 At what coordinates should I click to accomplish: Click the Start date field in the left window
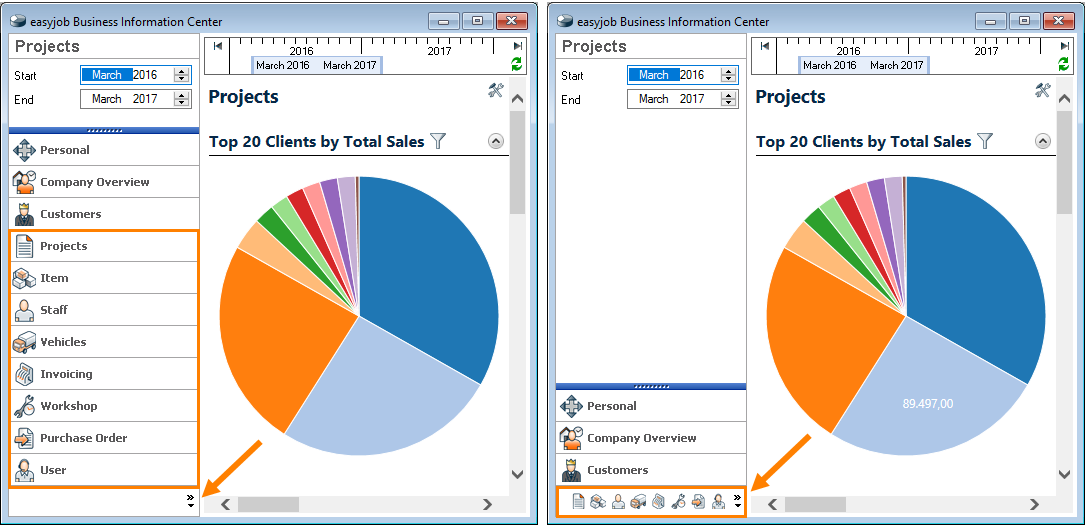(x=125, y=75)
